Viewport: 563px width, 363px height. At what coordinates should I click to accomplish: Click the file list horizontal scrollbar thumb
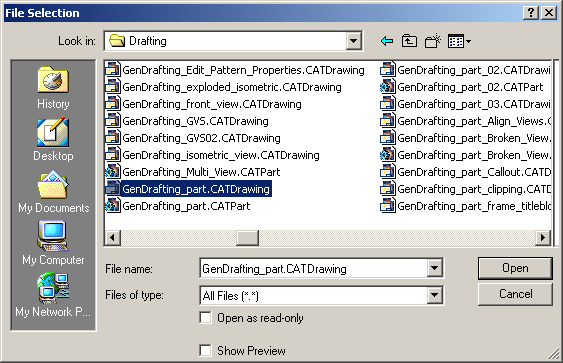point(247,237)
